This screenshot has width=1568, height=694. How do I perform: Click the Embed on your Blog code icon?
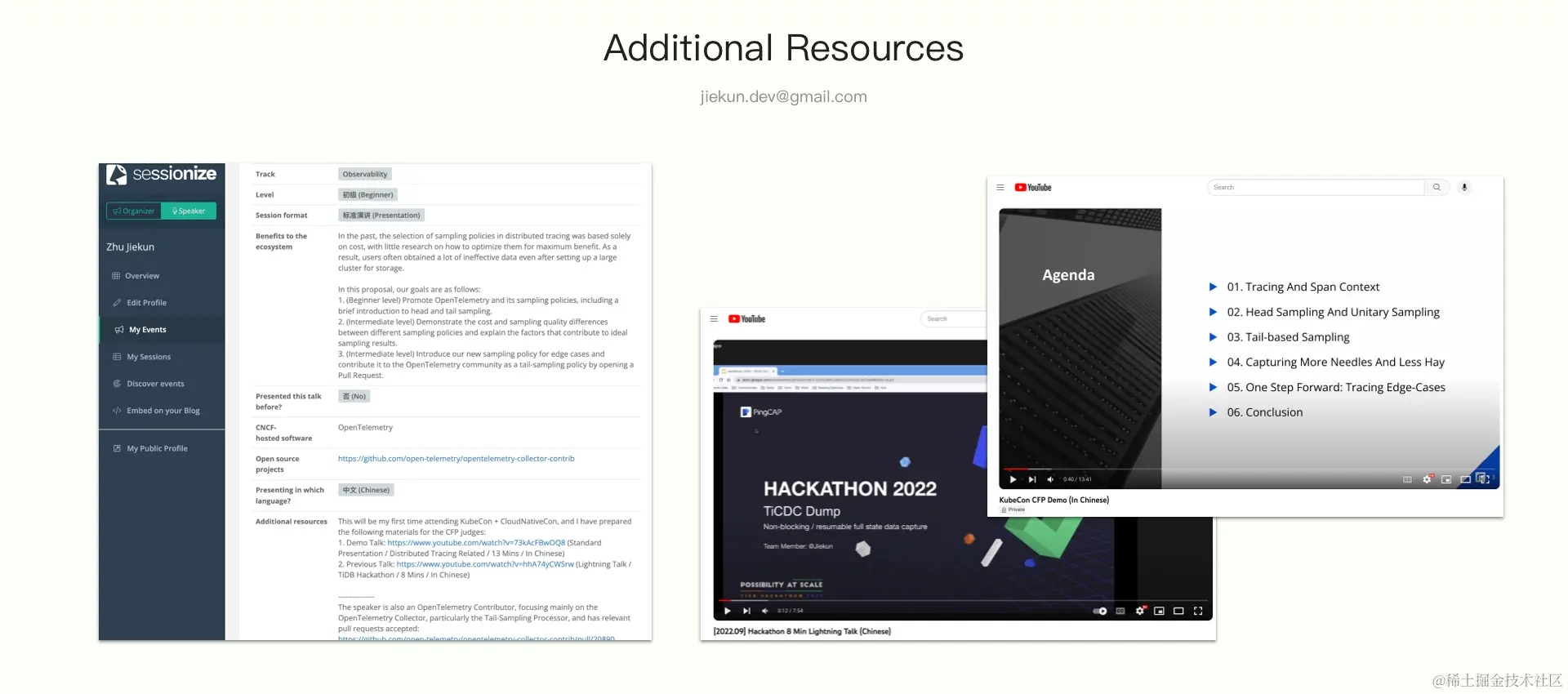click(117, 411)
